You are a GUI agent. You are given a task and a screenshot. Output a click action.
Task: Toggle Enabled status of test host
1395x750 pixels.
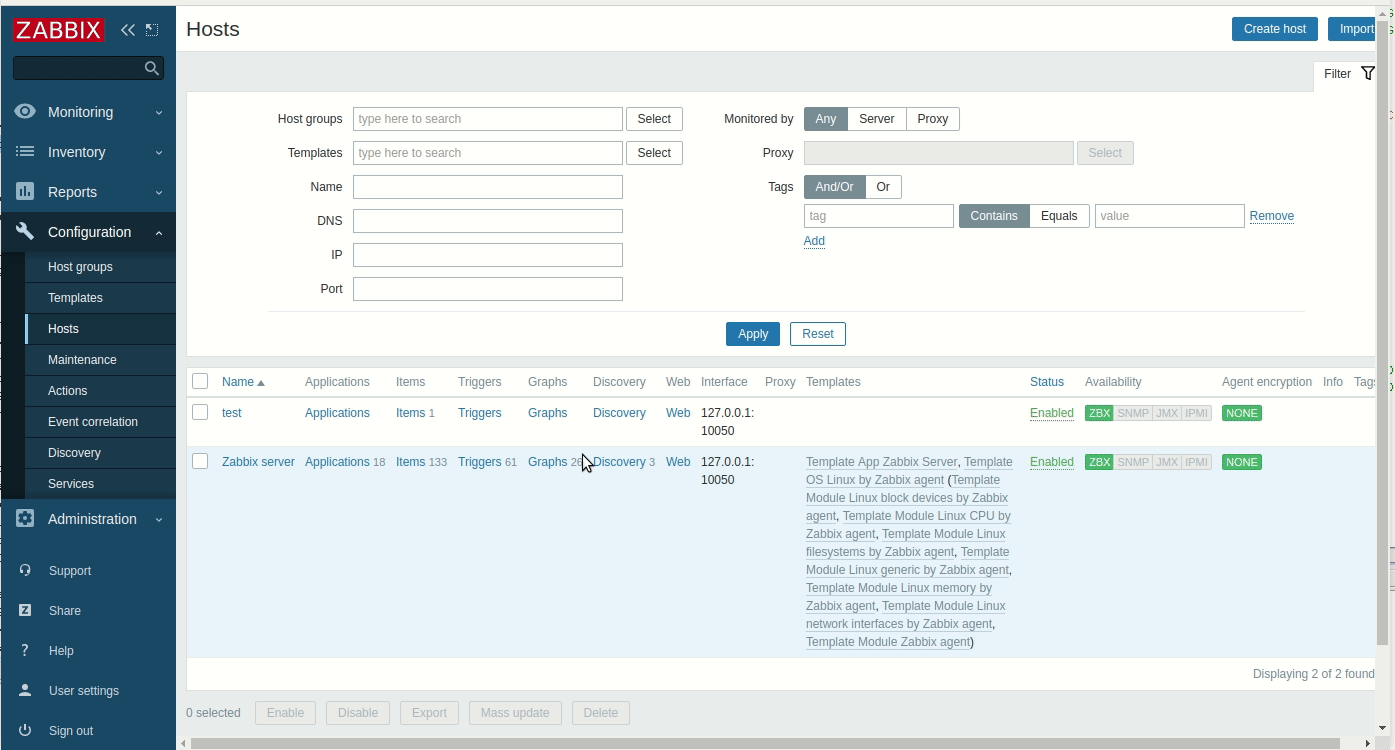tap(1052, 413)
